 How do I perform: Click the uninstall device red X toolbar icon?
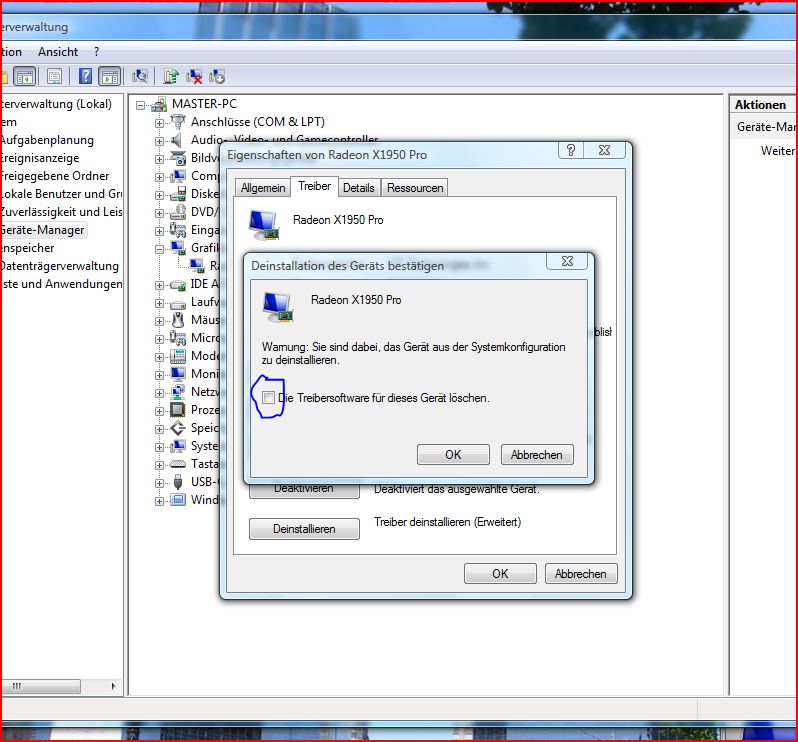pyautogui.click(x=194, y=76)
